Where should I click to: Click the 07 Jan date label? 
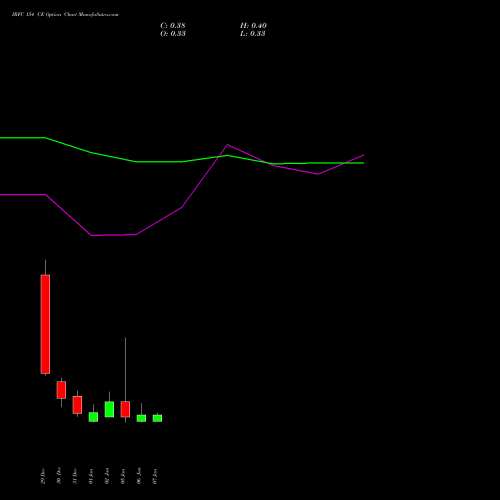155,476
